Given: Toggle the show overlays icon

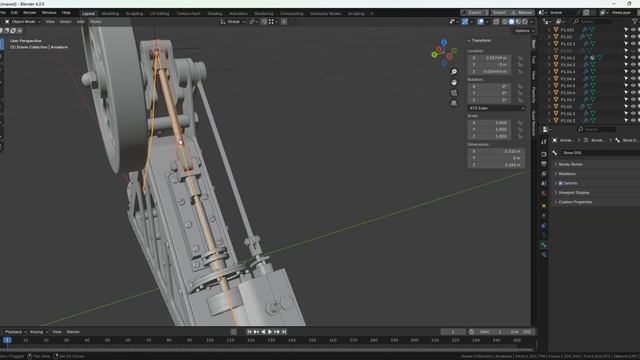Looking at the screenshot, I should [481, 22].
